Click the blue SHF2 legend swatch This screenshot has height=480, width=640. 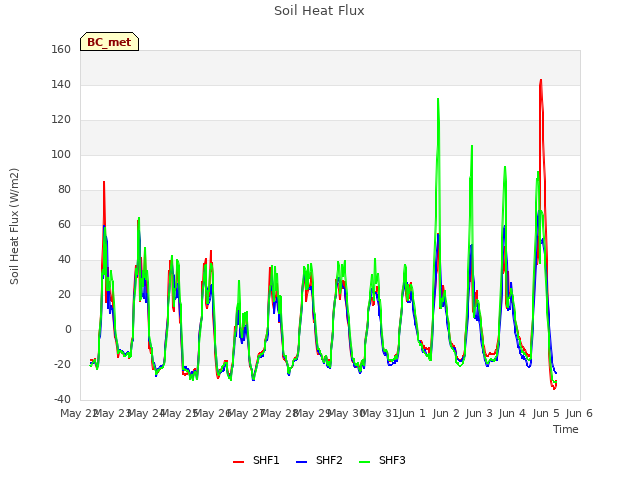(301, 462)
